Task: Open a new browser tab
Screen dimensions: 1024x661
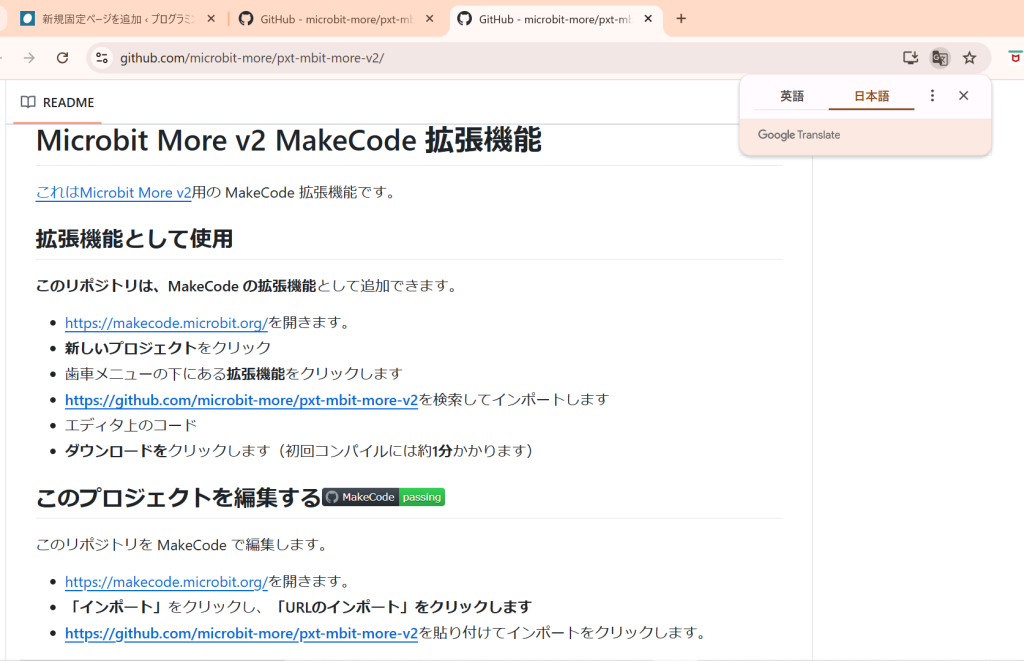Action: (x=681, y=18)
